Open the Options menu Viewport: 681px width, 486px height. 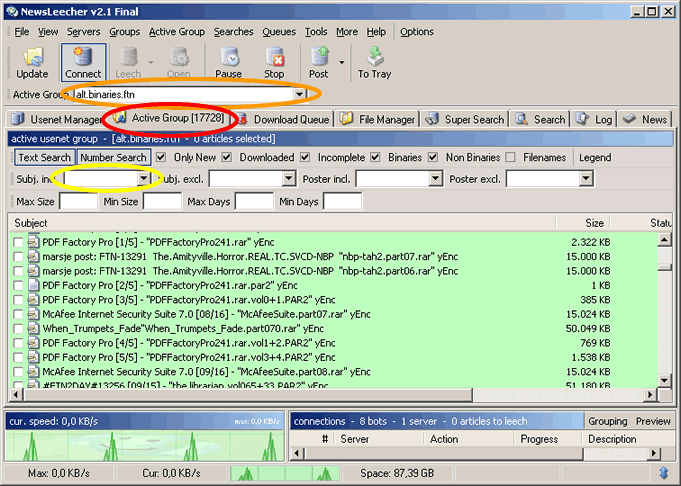pyautogui.click(x=417, y=32)
